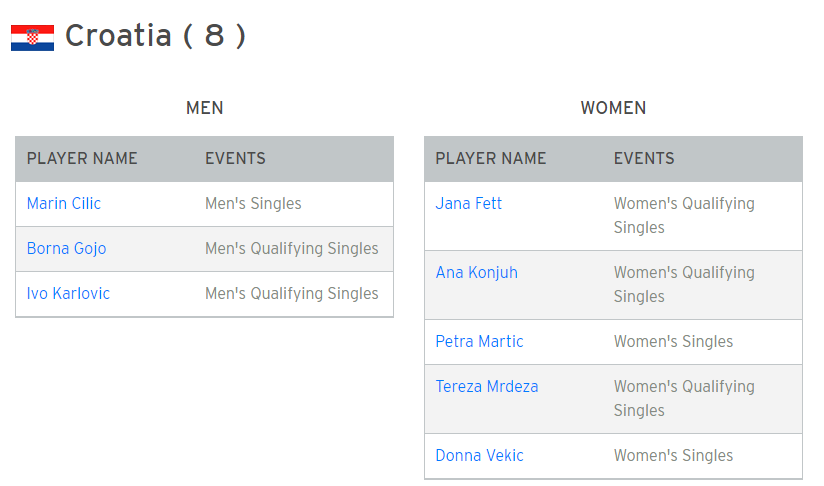Open Borna Gojo player link
Screen dimensions: 824x486
(x=66, y=248)
